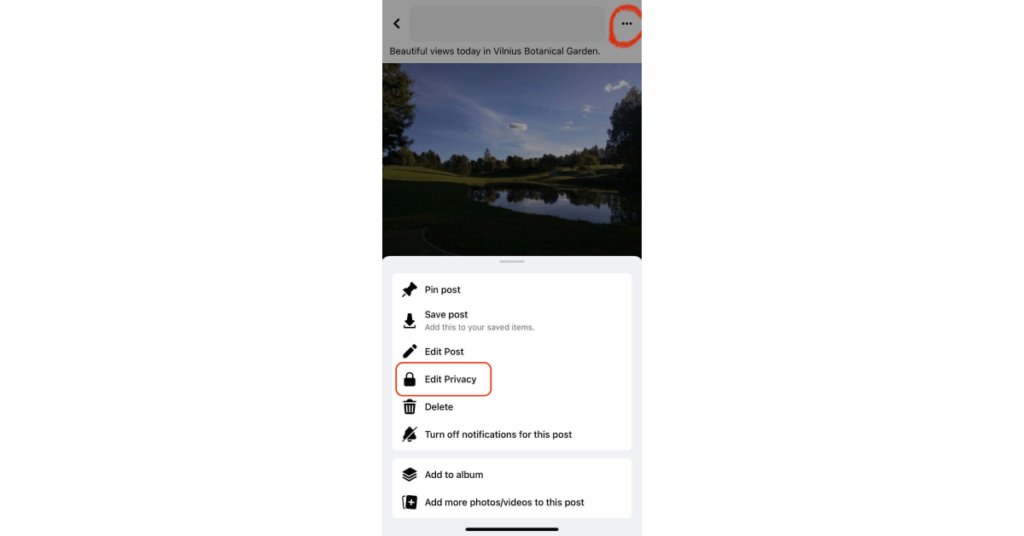1024x536 pixels.
Task: Tap the back arrow icon
Action: click(396, 24)
